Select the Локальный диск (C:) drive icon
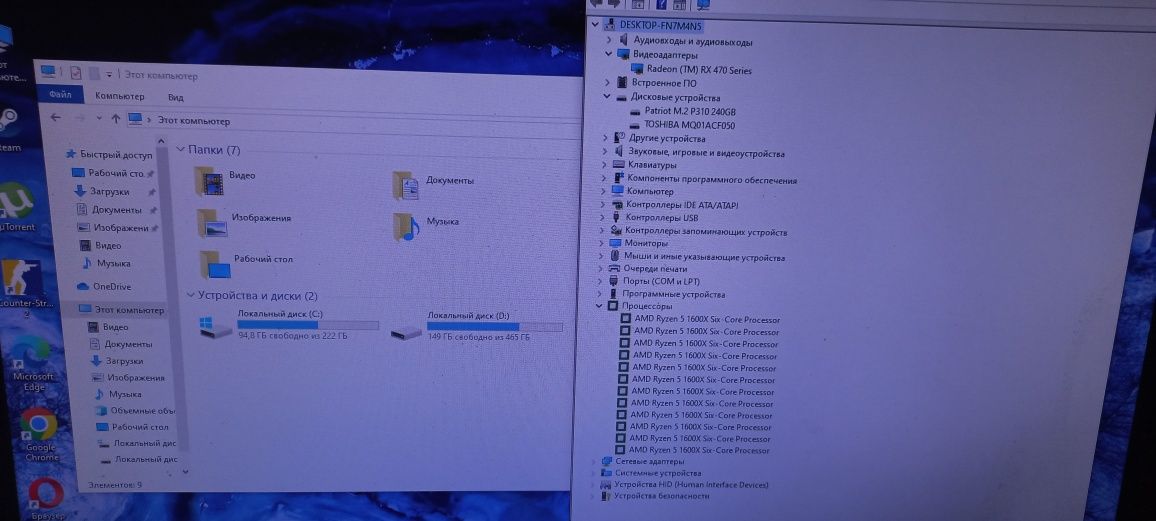1156x521 pixels. [216, 327]
